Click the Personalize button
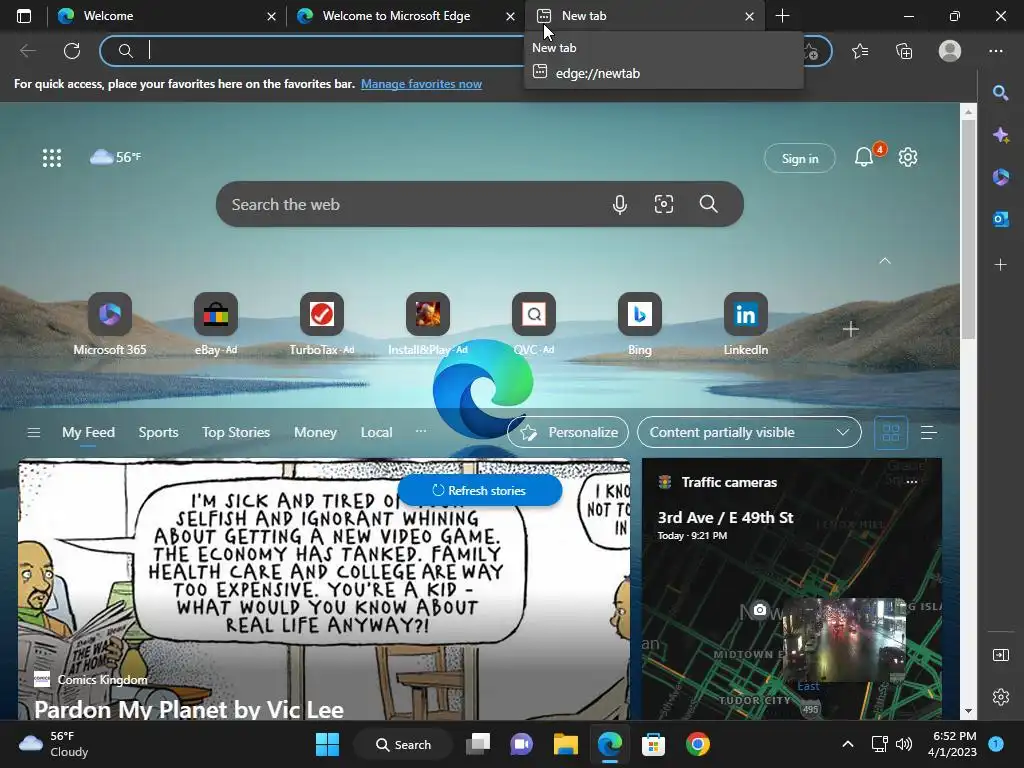 [x=568, y=432]
